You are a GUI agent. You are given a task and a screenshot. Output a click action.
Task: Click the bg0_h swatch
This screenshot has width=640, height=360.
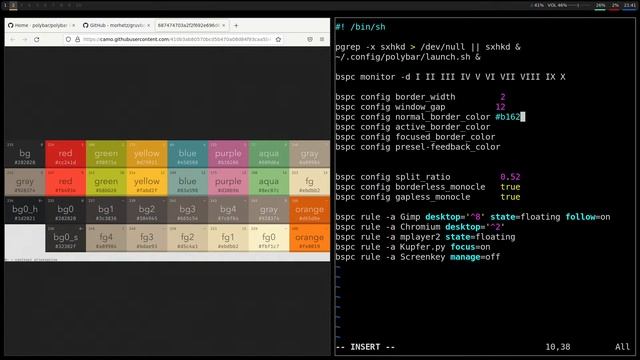pyautogui.click(x=25, y=210)
